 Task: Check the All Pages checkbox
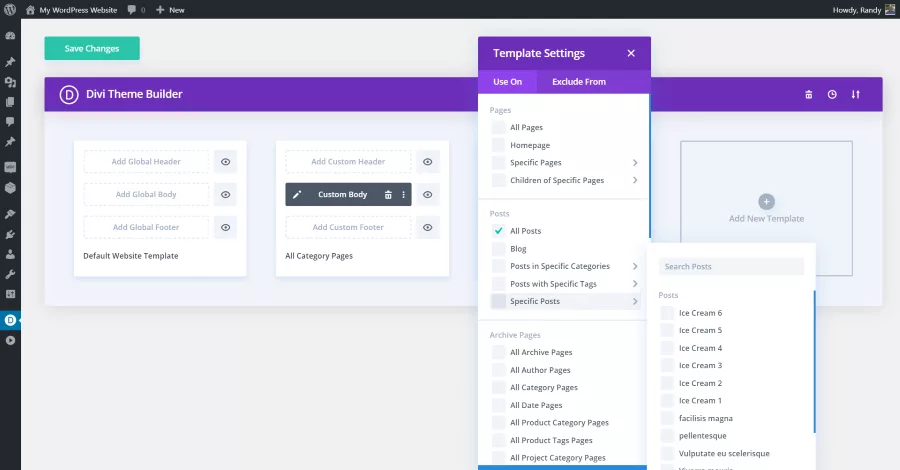(499, 127)
